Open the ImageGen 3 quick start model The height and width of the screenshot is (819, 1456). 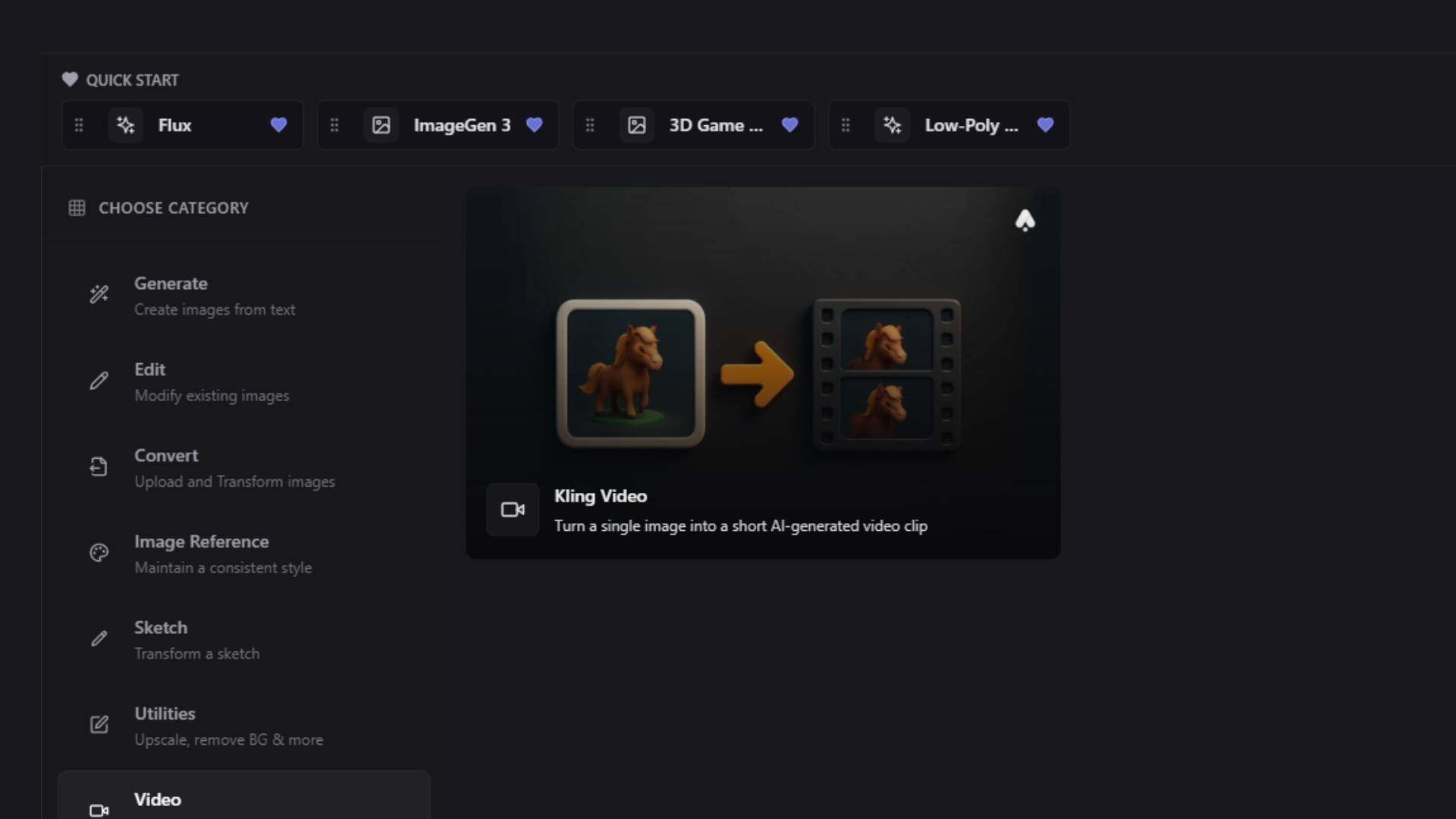pos(438,125)
